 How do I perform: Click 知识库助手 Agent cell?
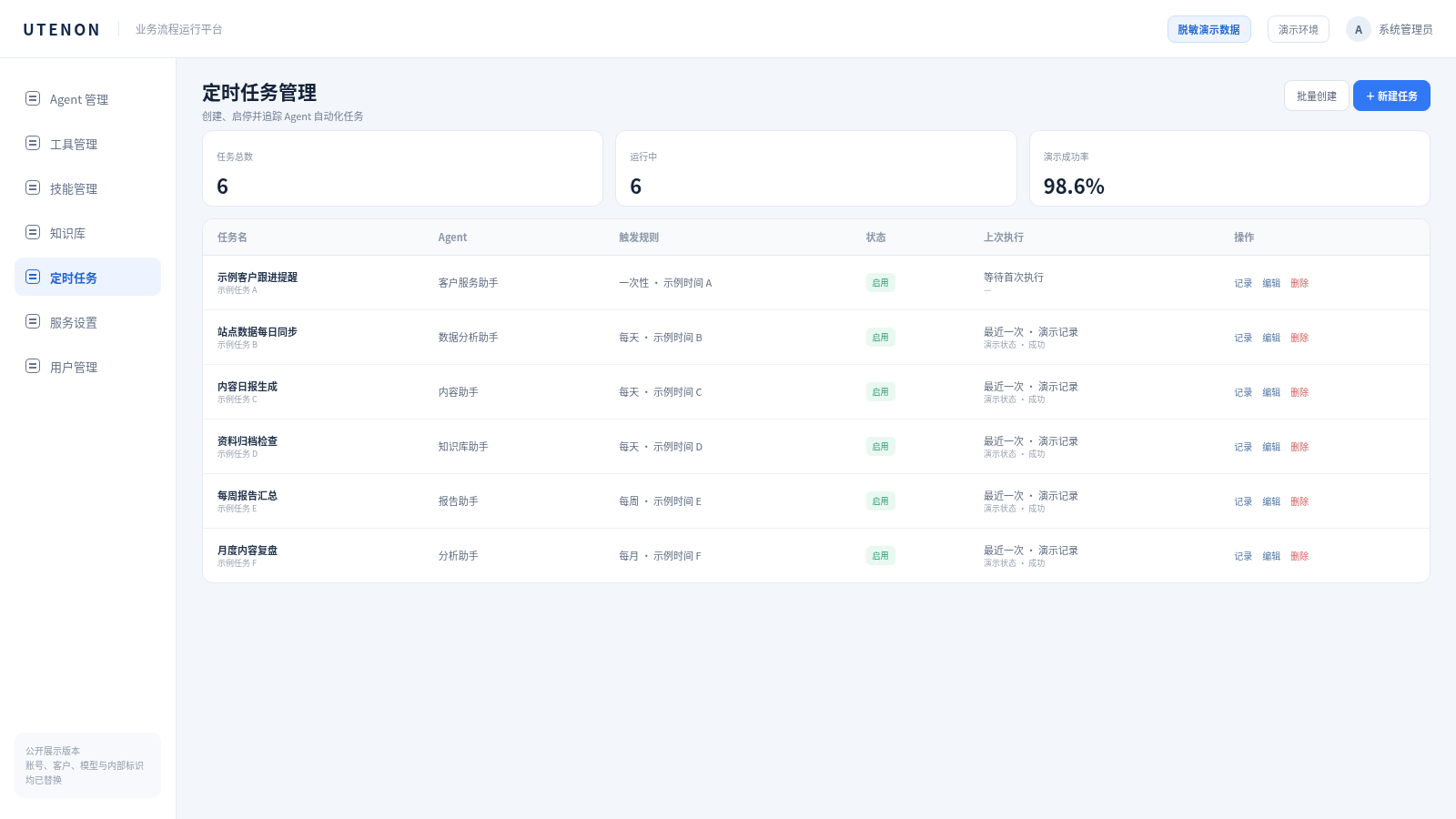pos(463,447)
